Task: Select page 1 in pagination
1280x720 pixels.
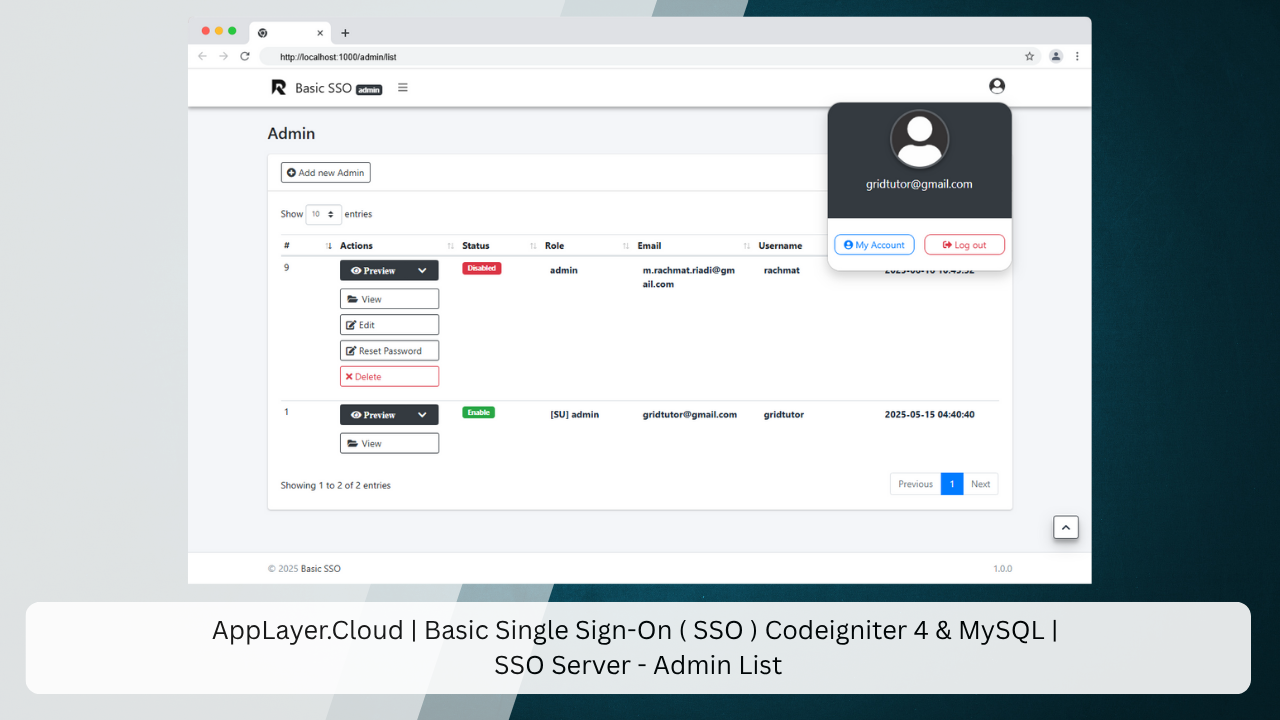Action: (952, 484)
